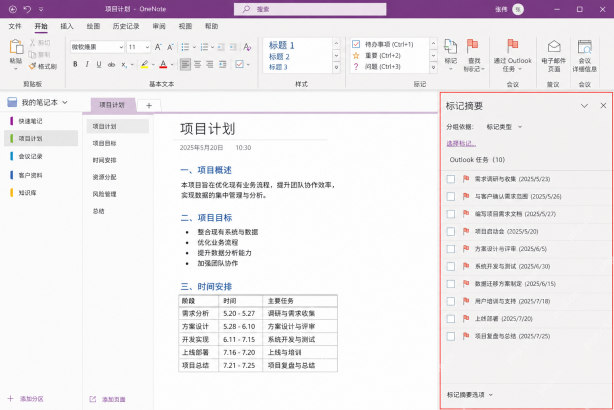Switch to the 视图 ribbon tab
Screen dimensions: 614x410
[x=185, y=26]
